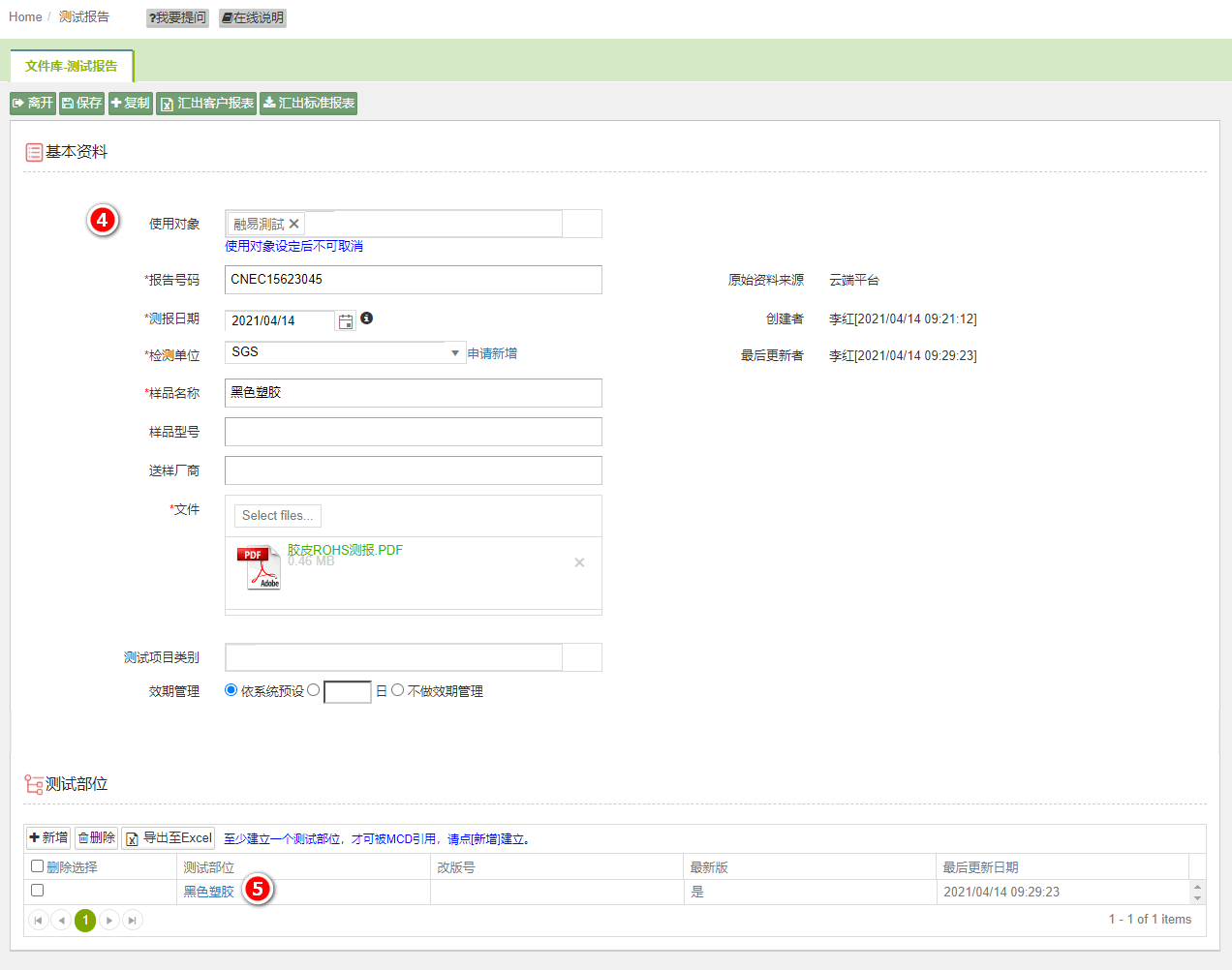Save the report with 保存 button

coord(81,104)
